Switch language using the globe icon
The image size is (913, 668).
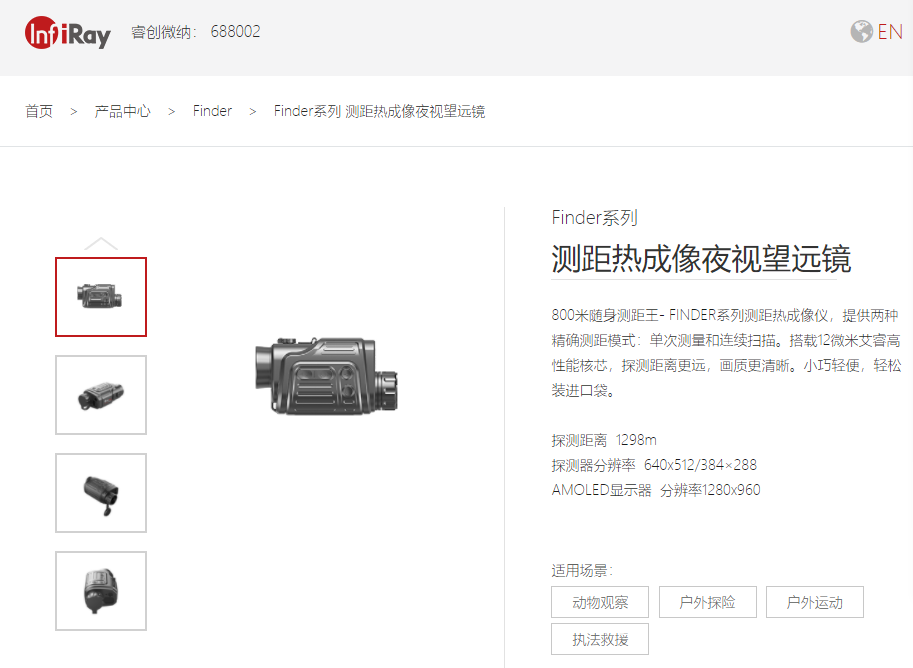tap(861, 31)
